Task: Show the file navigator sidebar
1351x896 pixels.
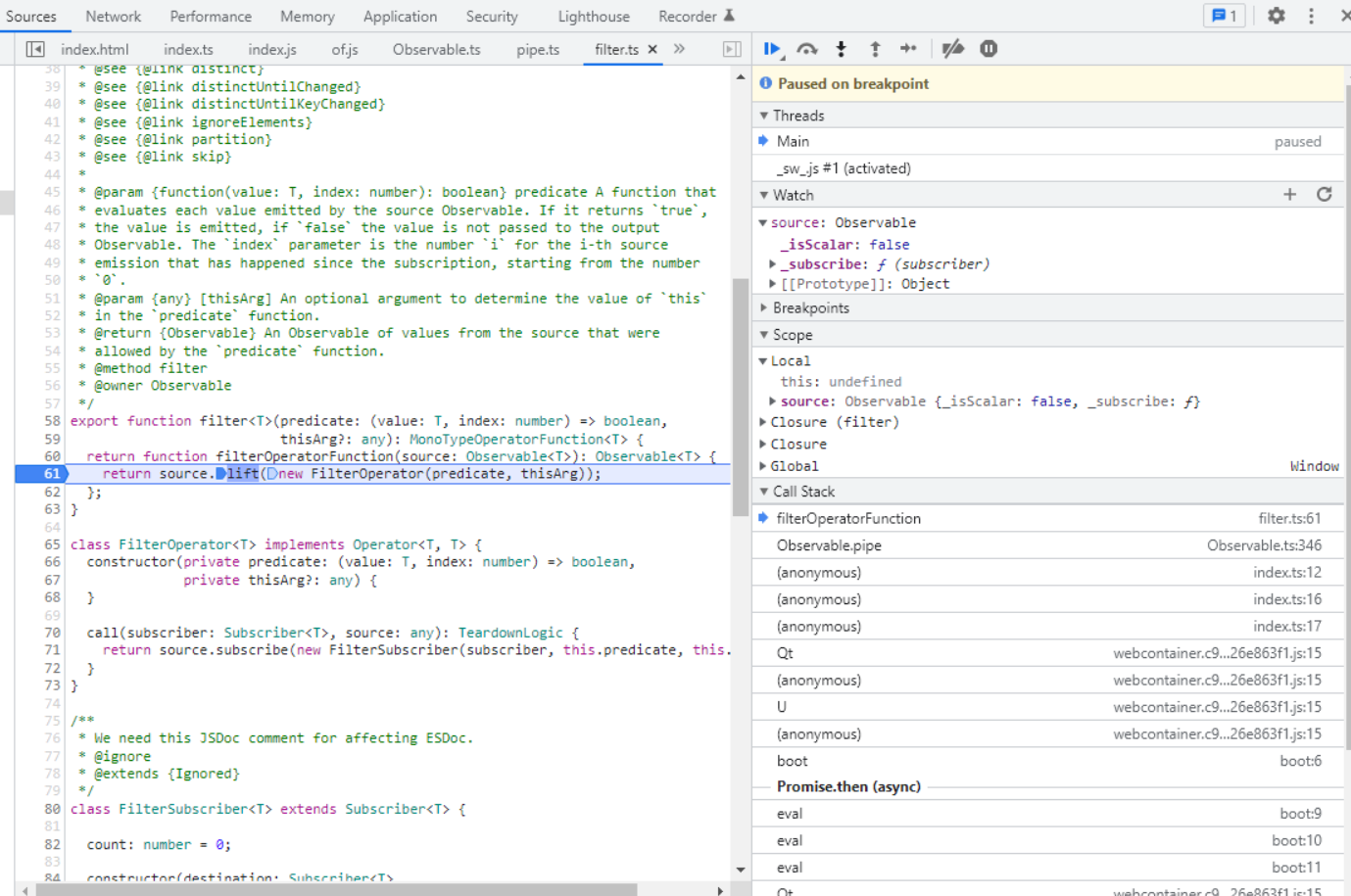Action: (x=35, y=49)
